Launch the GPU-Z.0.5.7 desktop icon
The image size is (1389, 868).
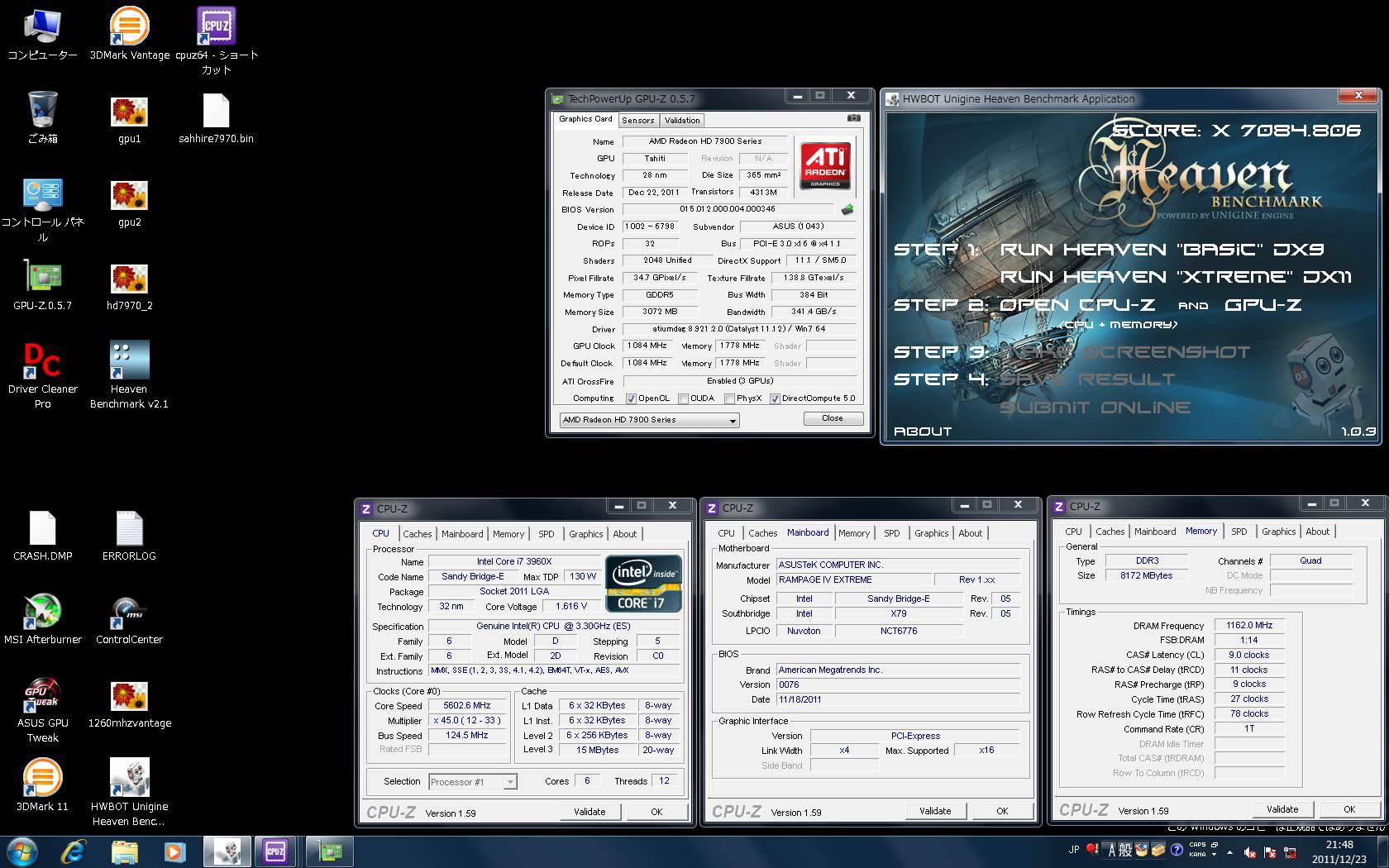tap(42, 285)
